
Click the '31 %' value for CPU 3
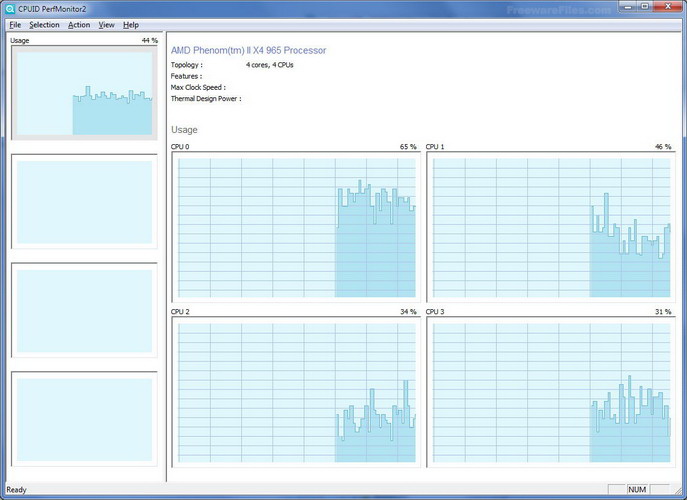[663, 312]
